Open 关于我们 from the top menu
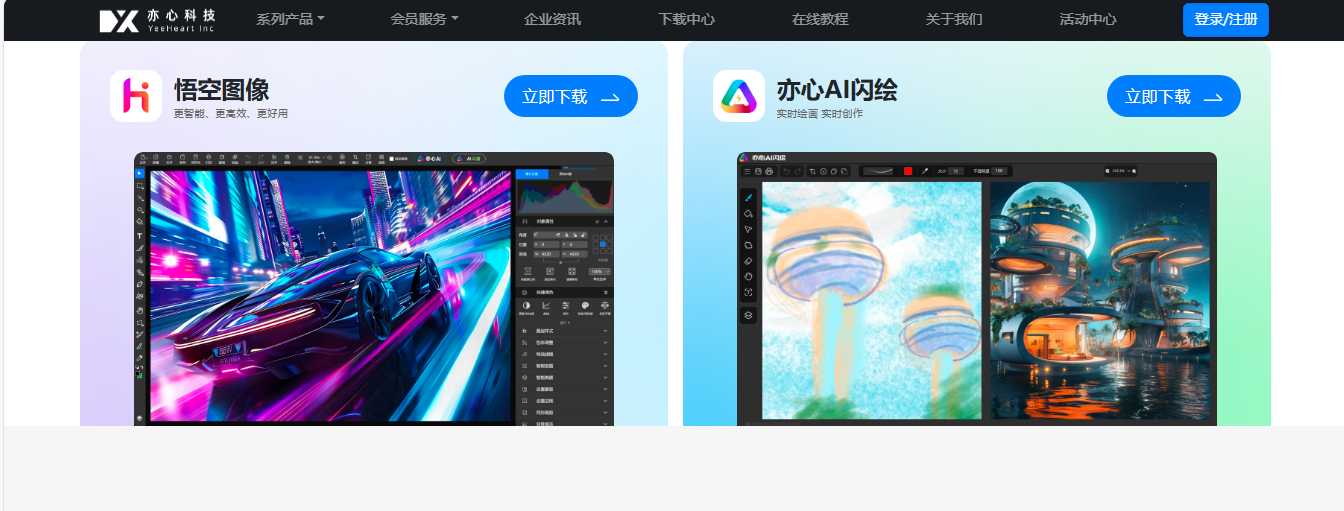Viewport: 1344px width, 511px height. click(954, 19)
